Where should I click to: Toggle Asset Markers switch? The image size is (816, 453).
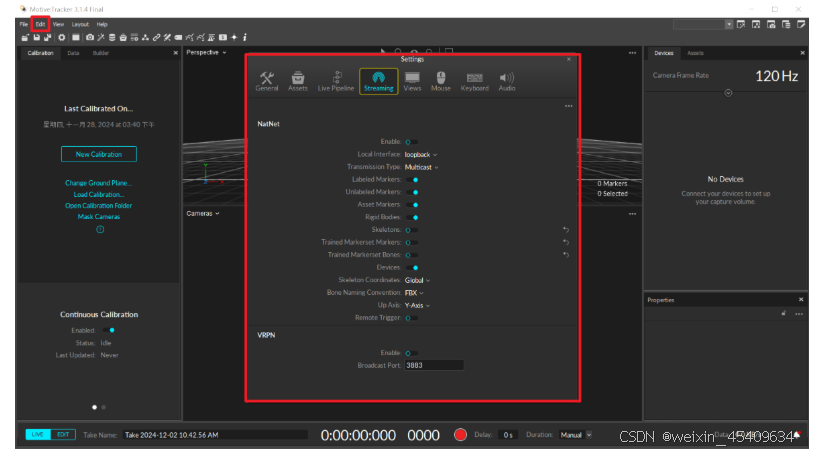pyautogui.click(x=412, y=205)
